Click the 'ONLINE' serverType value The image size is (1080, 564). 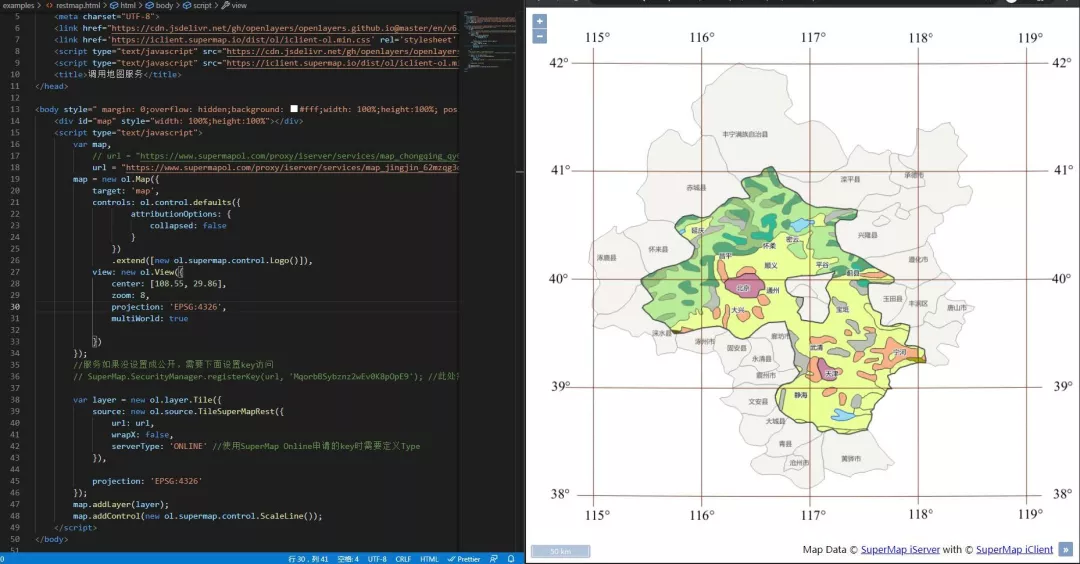point(188,446)
